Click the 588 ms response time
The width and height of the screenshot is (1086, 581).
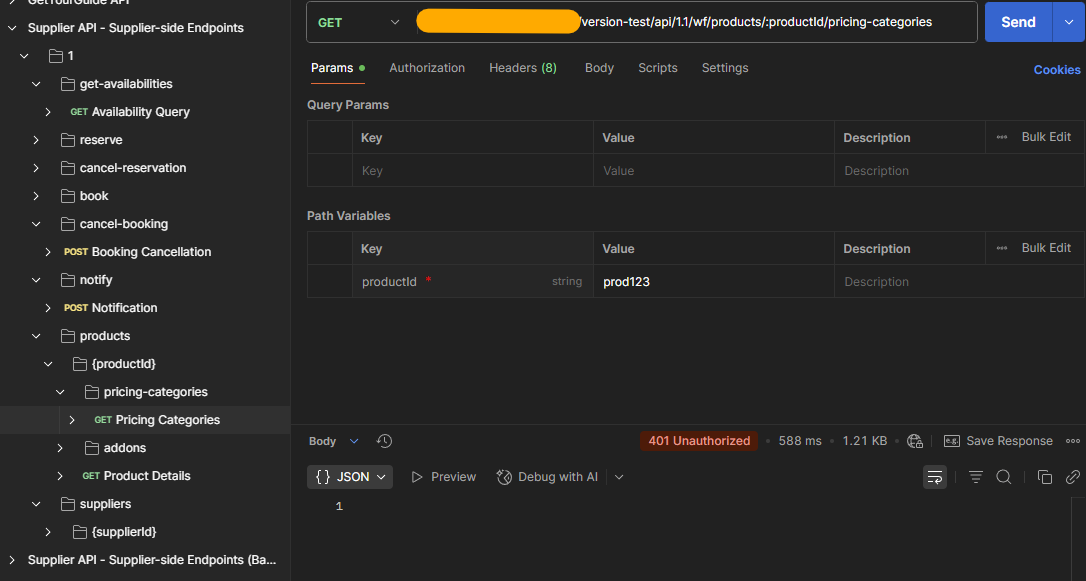800,441
